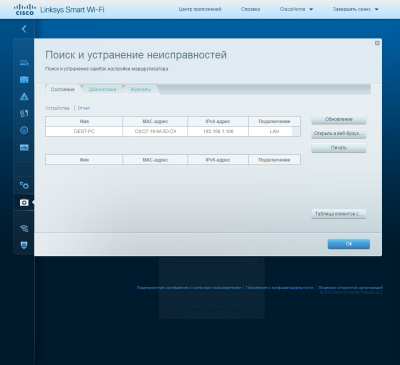Viewport: 400px width, 365px height.
Task: Click the Обновление button
Action: tap(339, 119)
